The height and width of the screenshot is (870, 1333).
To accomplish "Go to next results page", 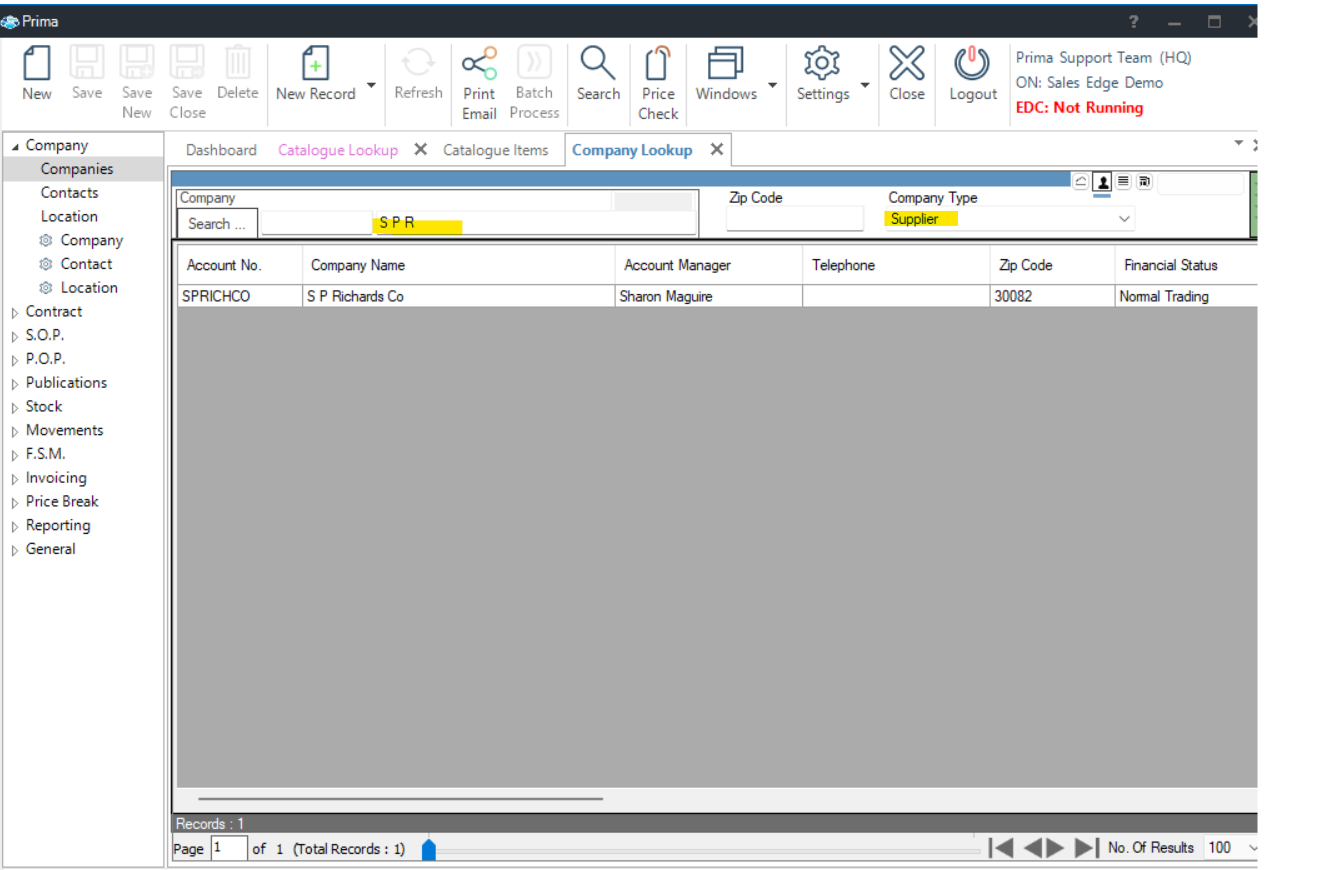I will (x=1055, y=848).
